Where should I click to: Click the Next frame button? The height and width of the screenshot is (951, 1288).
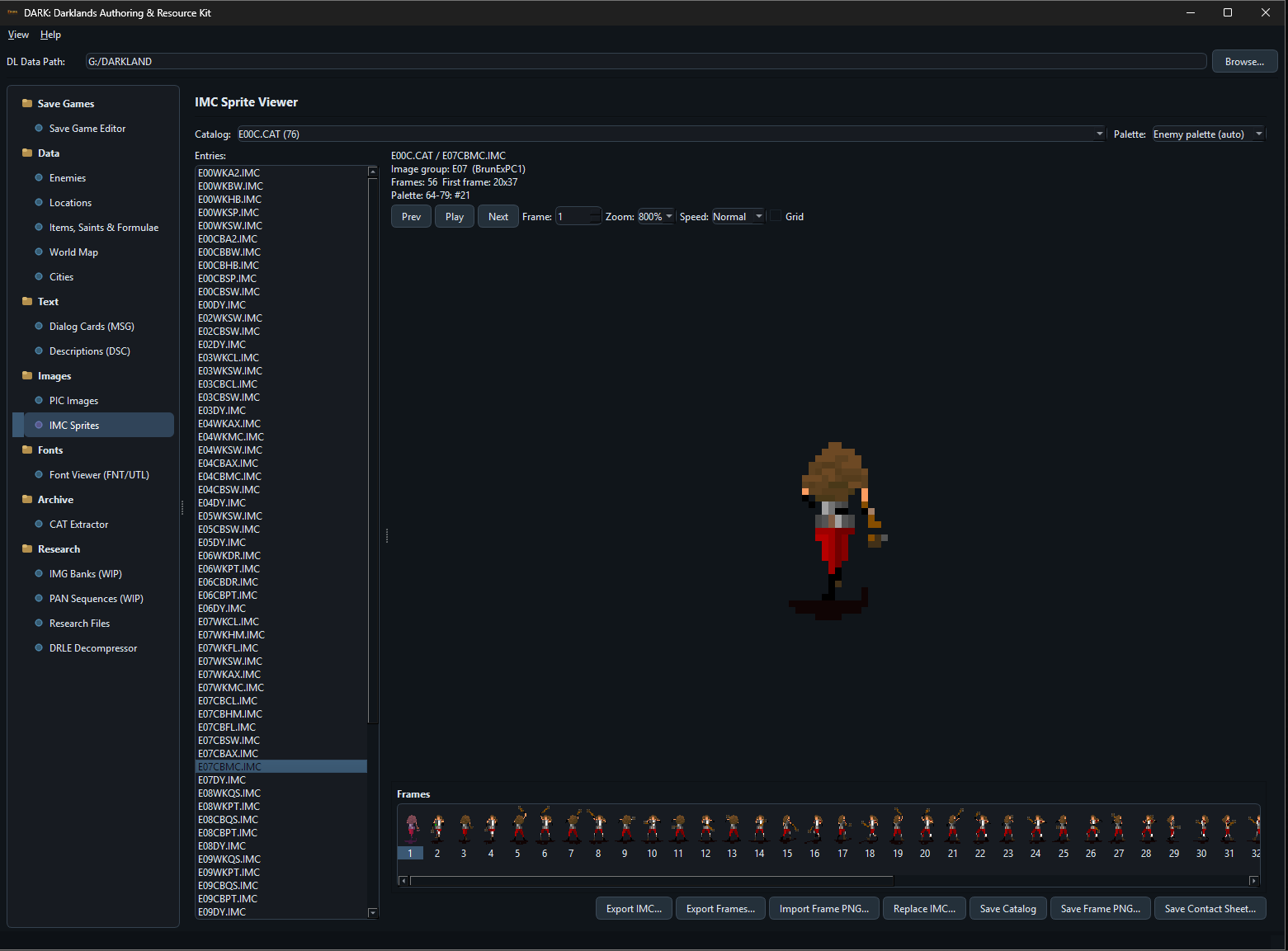tap(498, 217)
